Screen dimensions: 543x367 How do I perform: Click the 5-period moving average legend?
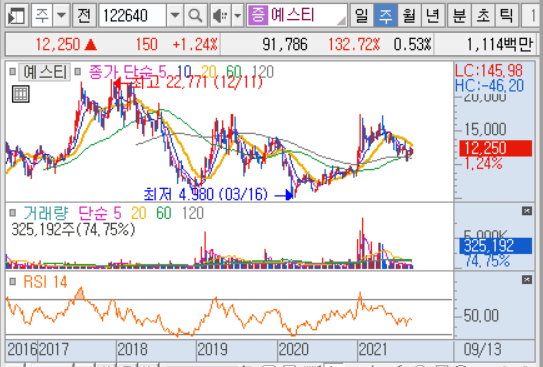point(162,72)
